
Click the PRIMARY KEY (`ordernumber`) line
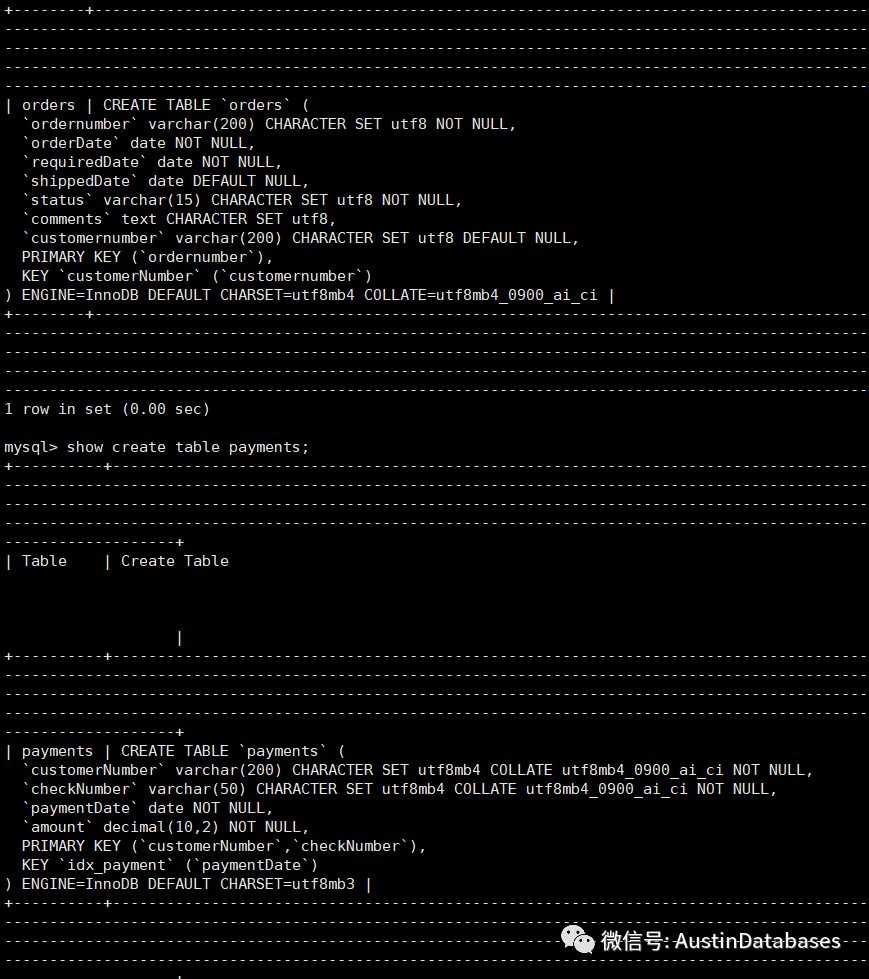[147, 257]
